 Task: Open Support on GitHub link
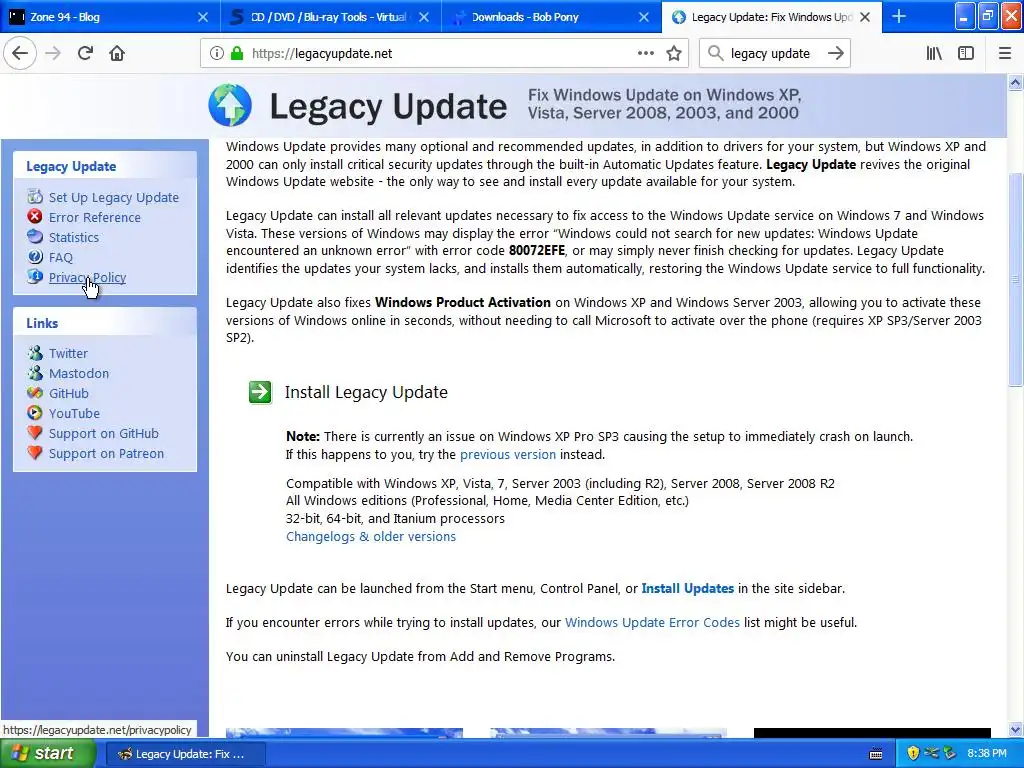pyautogui.click(x=104, y=434)
